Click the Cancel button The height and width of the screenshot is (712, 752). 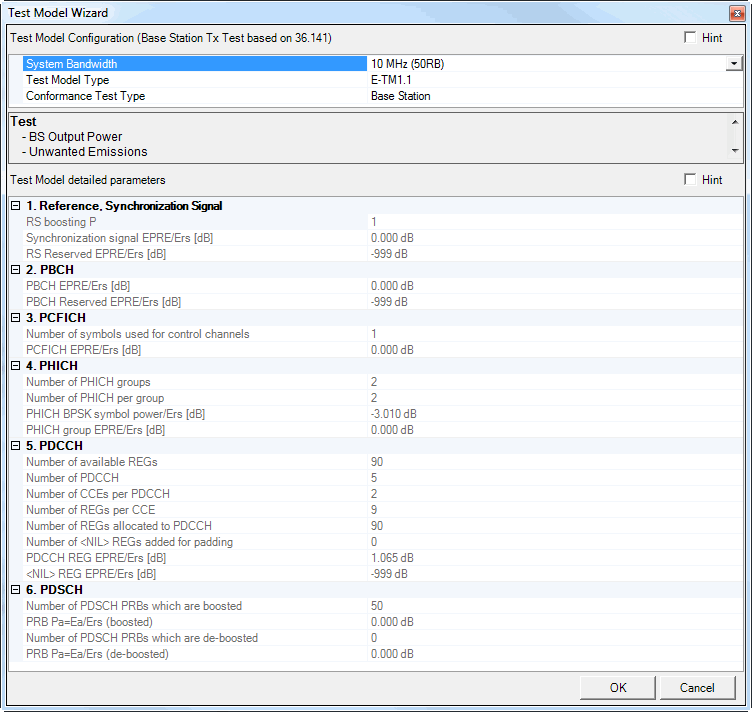[x=697, y=688]
